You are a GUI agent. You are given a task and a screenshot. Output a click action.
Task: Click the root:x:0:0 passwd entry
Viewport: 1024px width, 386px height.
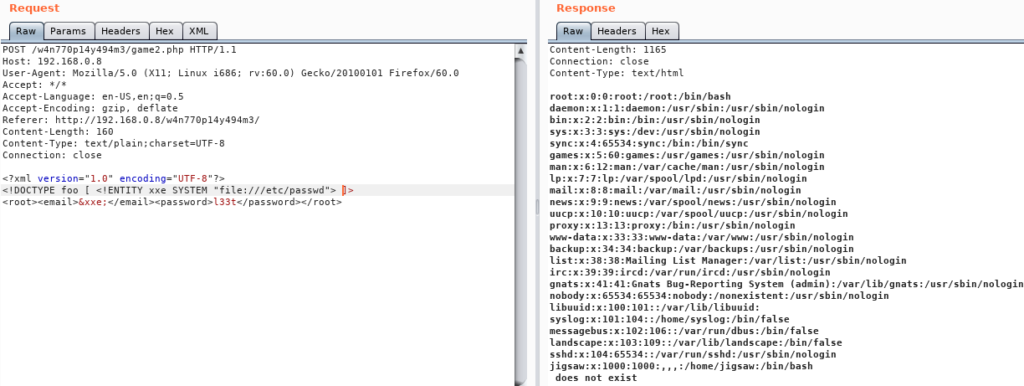[x=640, y=97]
